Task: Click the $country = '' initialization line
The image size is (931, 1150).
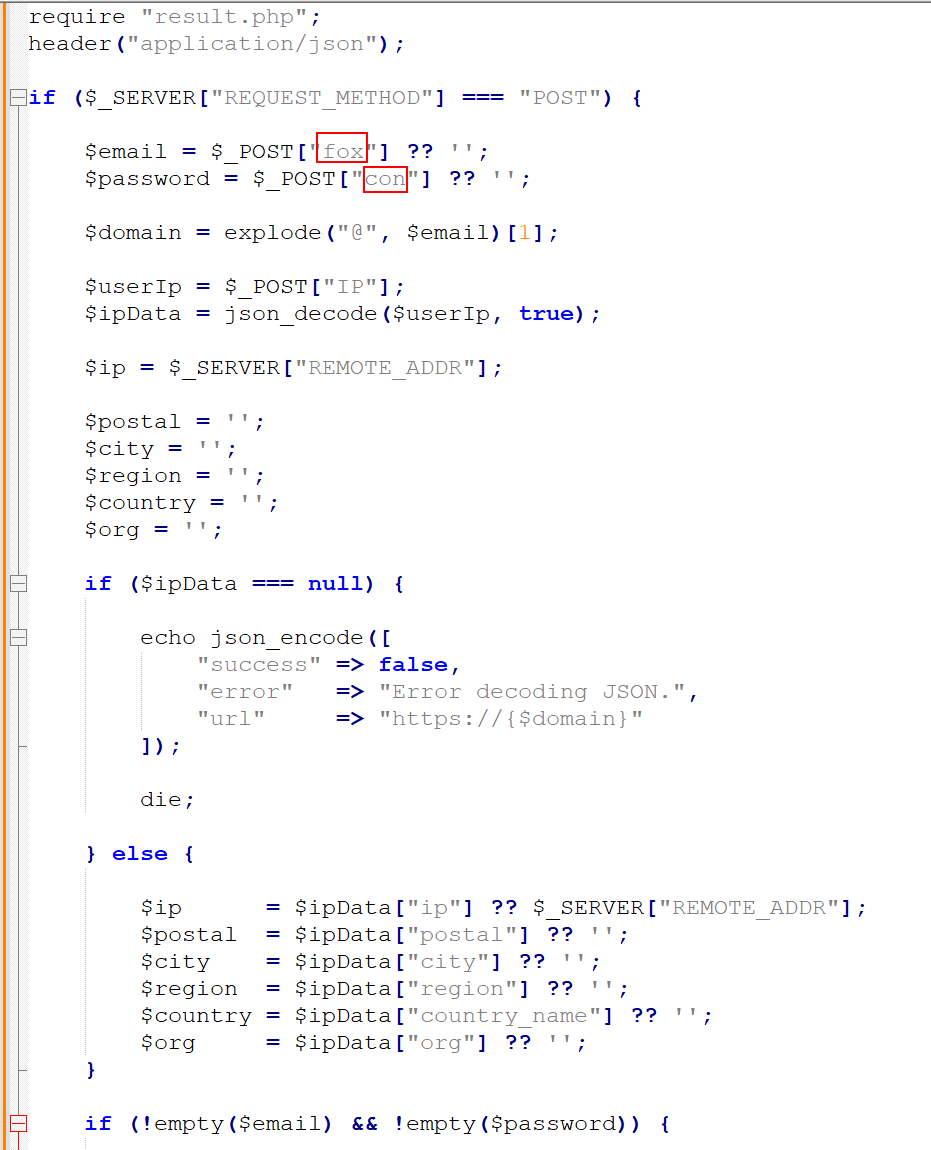Action: click(181, 503)
